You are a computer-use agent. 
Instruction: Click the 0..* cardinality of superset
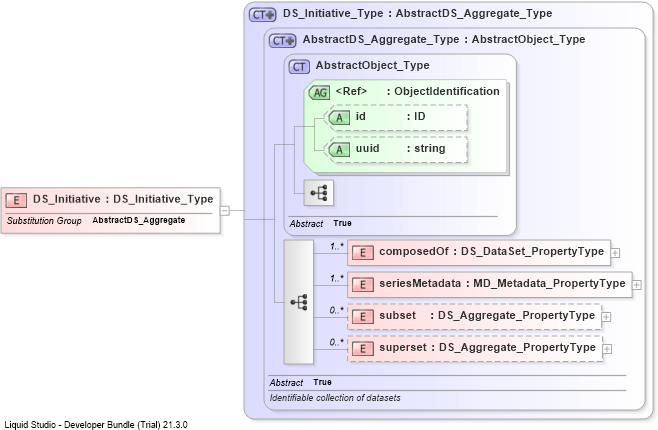click(x=337, y=342)
